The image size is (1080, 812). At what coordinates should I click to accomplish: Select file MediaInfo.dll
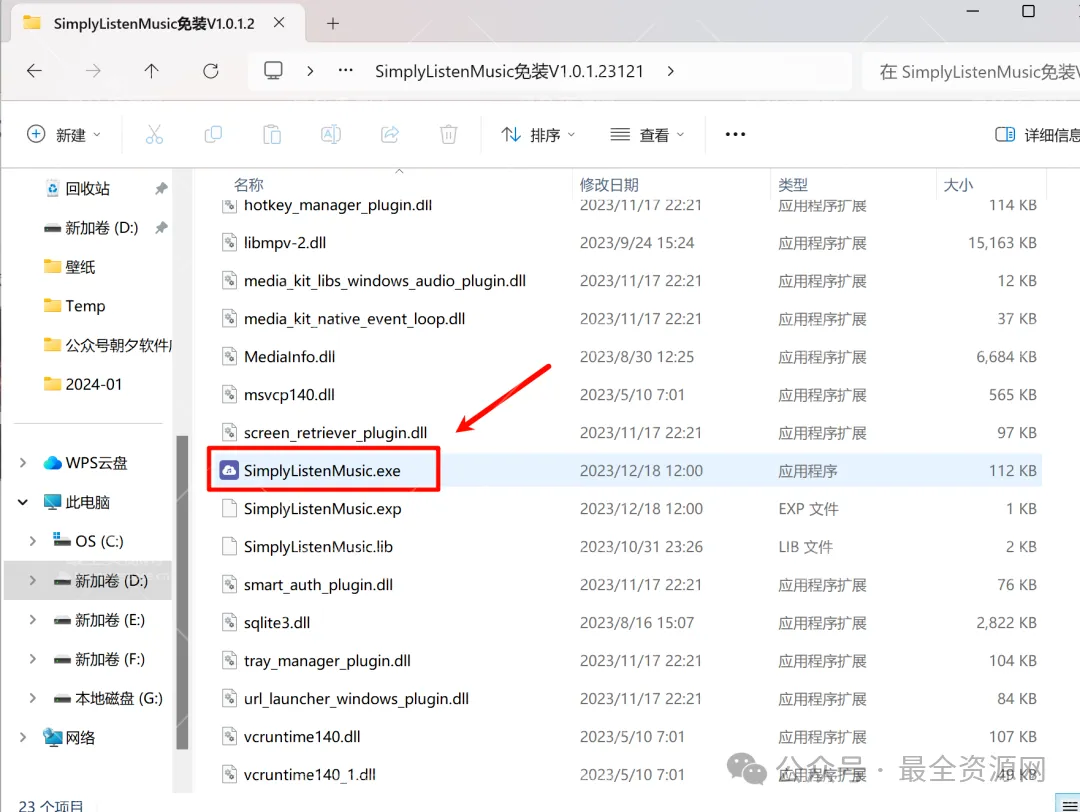pos(289,357)
